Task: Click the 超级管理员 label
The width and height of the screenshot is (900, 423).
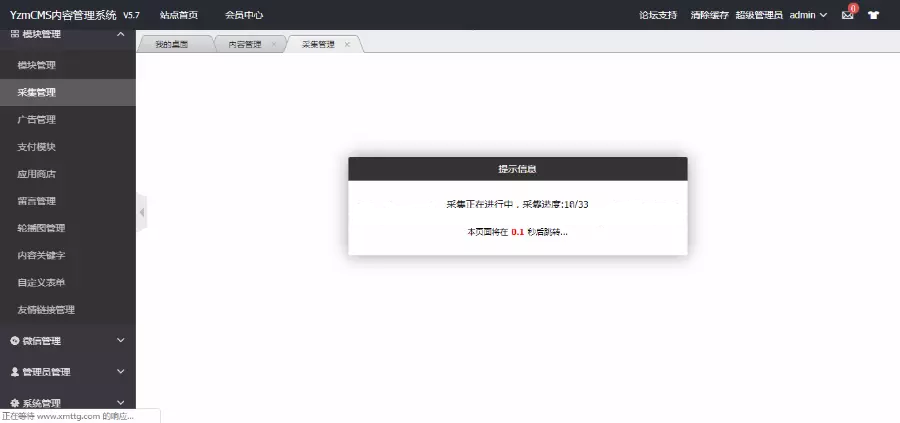Action: [x=759, y=15]
